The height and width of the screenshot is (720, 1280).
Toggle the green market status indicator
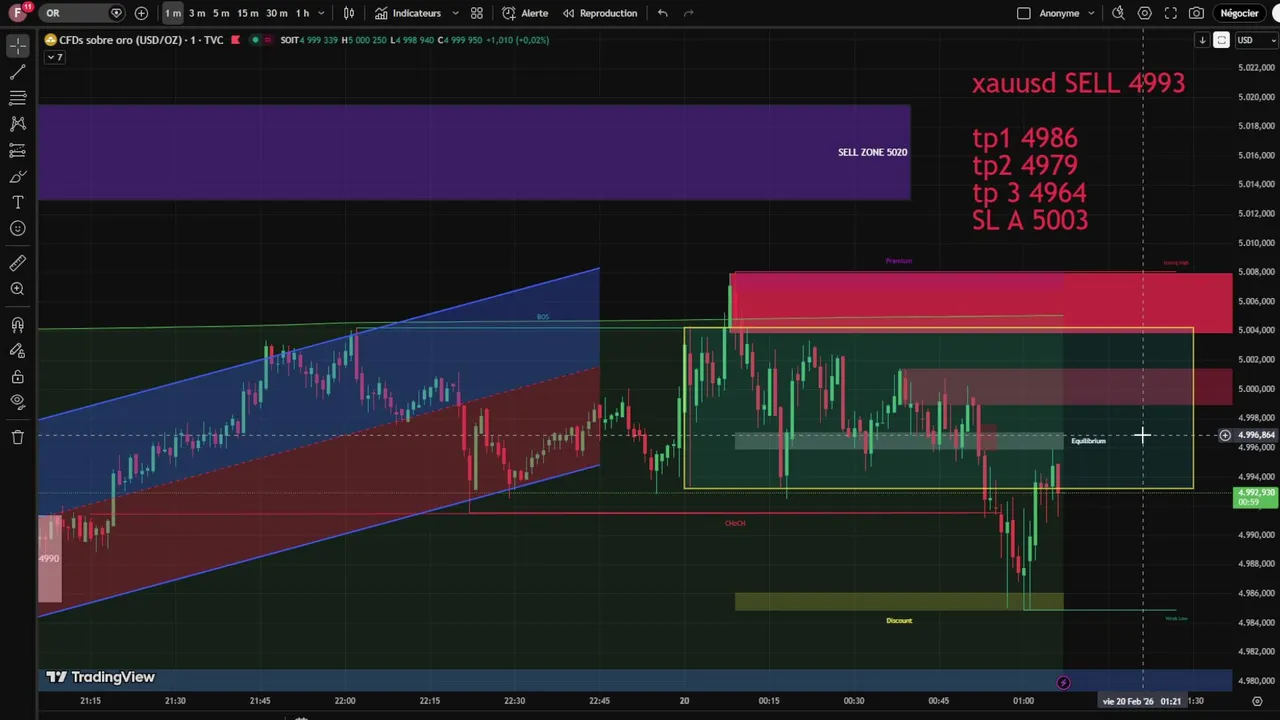point(255,40)
